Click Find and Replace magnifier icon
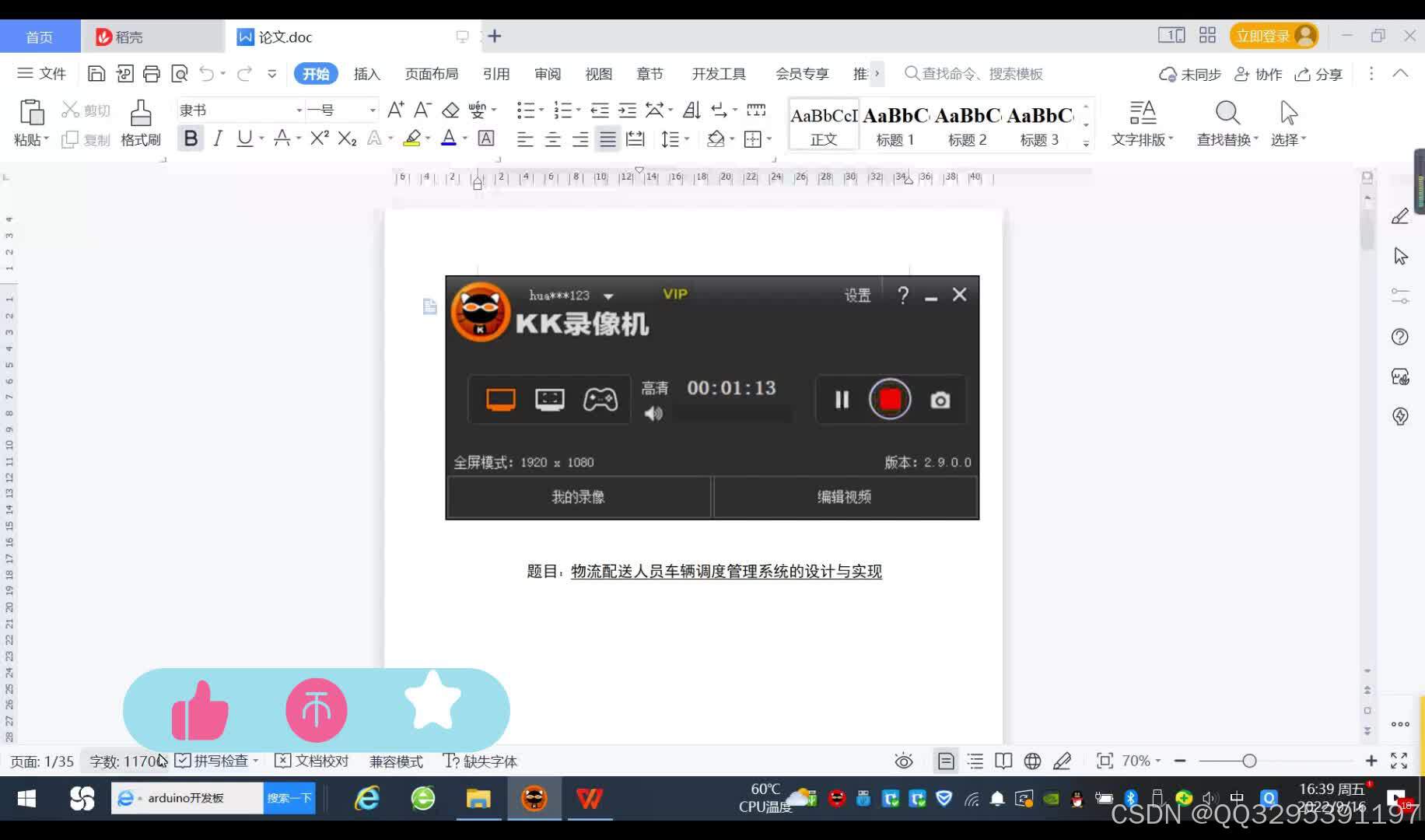Viewport: 1425px width, 840px height. point(1227,113)
